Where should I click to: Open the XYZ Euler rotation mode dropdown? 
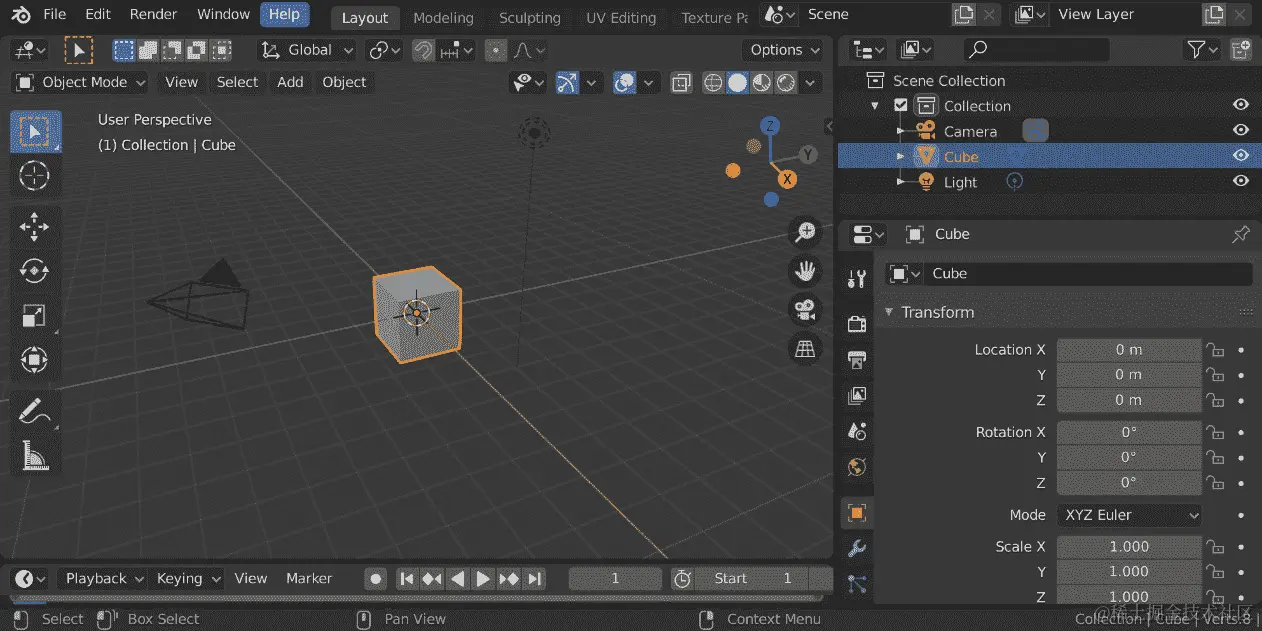coord(1128,514)
